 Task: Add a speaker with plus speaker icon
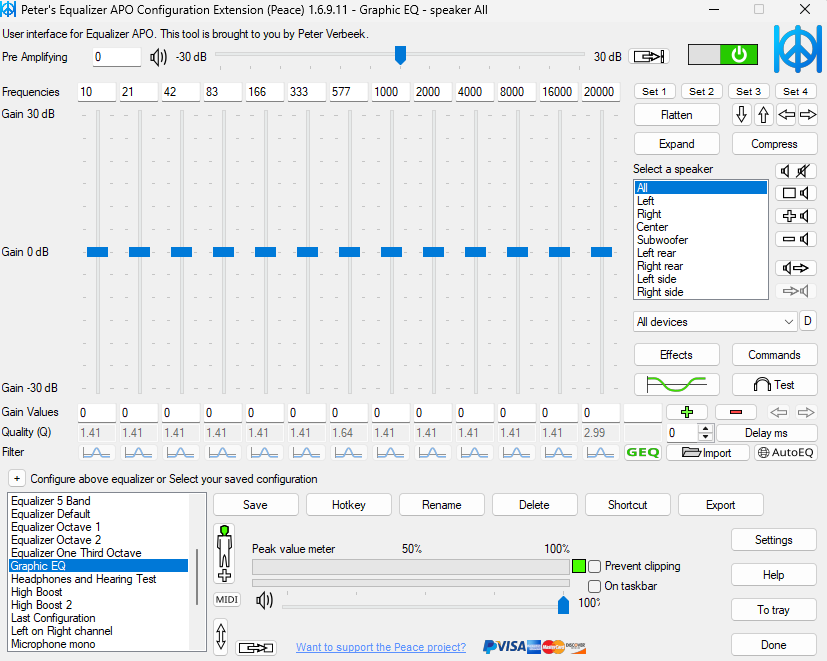(x=795, y=216)
